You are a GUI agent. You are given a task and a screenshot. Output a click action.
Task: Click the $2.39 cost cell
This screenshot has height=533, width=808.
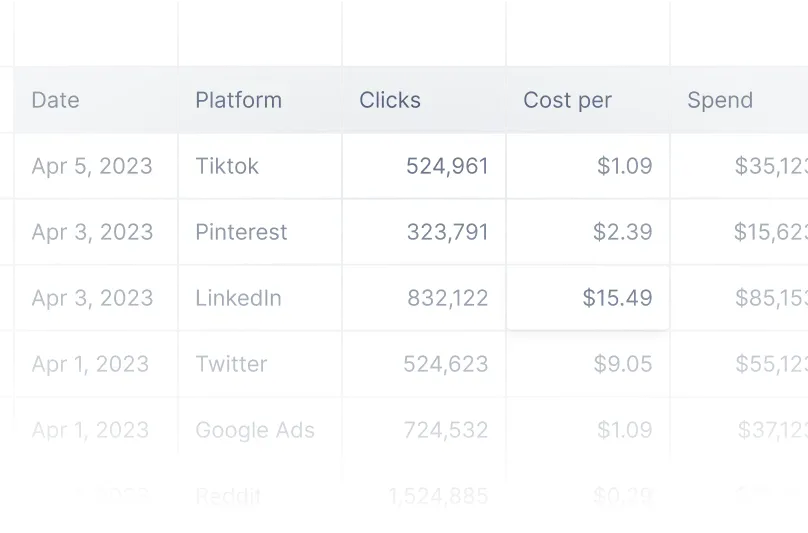pyautogui.click(x=622, y=232)
